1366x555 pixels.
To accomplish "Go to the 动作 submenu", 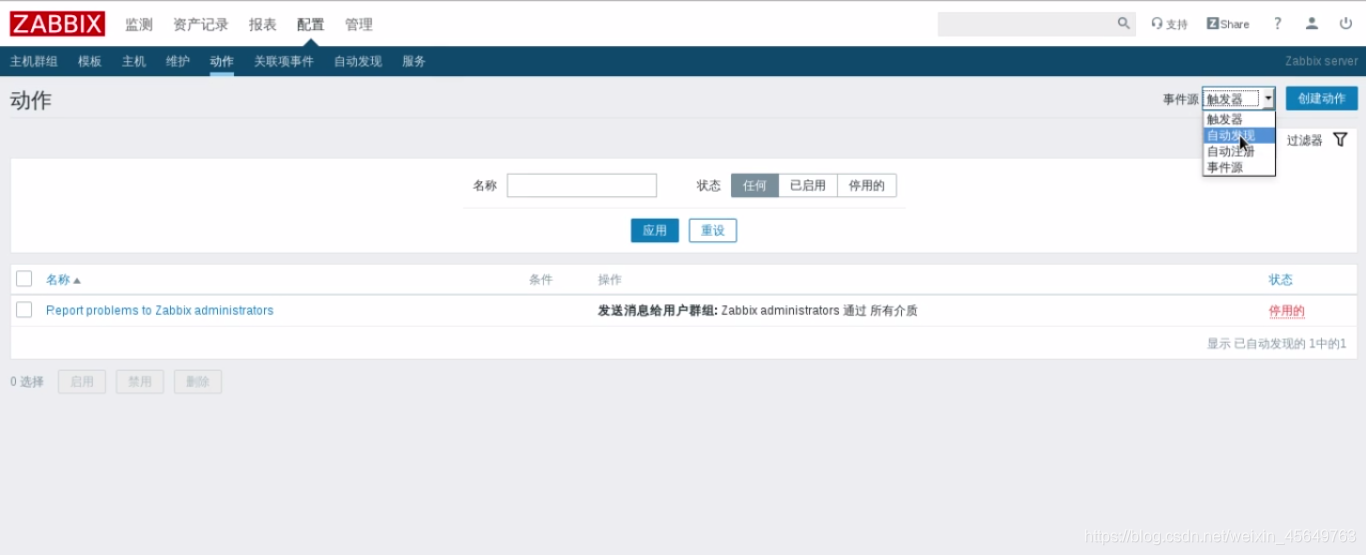I will coord(222,61).
